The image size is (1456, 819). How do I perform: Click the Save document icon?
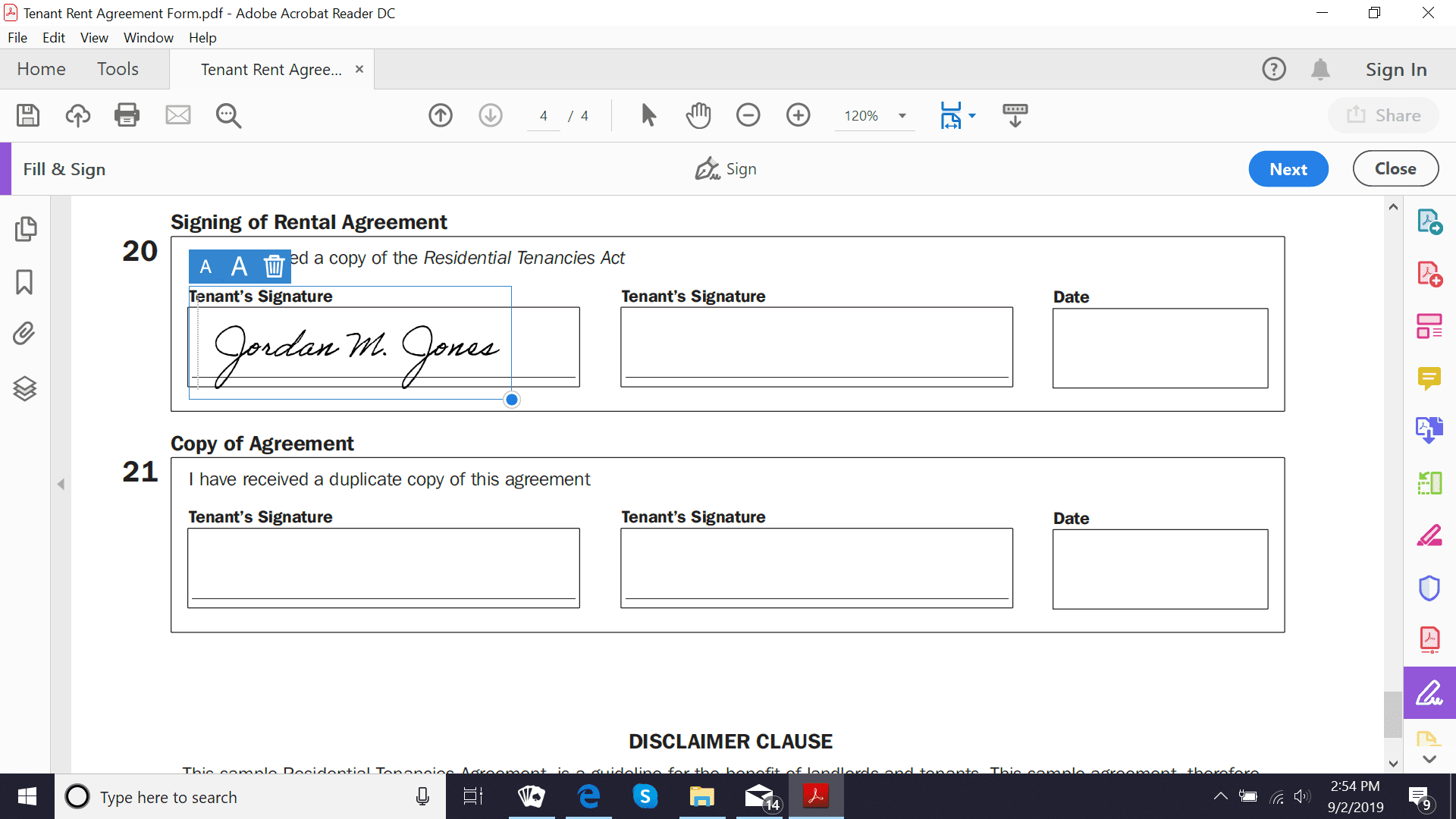(x=27, y=114)
